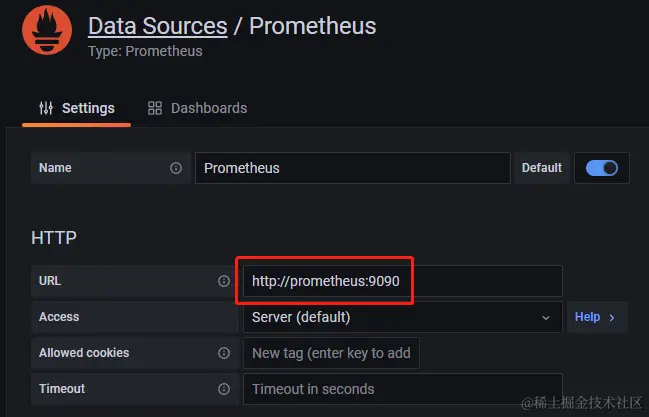Click the Allowed cookies info icon

pos(224,353)
